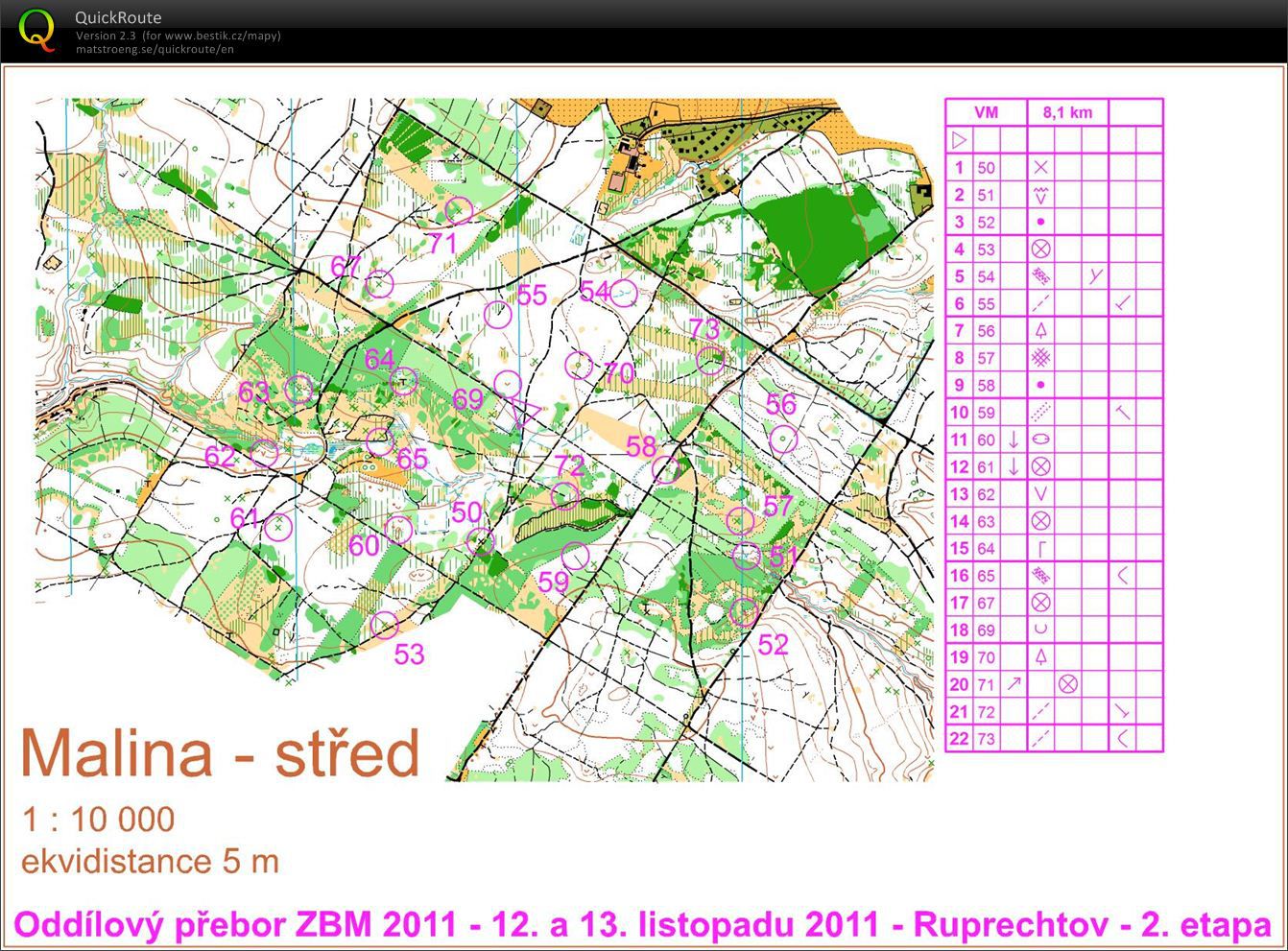Click the diagonal arrow in row 20 (code 71)
1288x951 pixels.
[1014, 684]
